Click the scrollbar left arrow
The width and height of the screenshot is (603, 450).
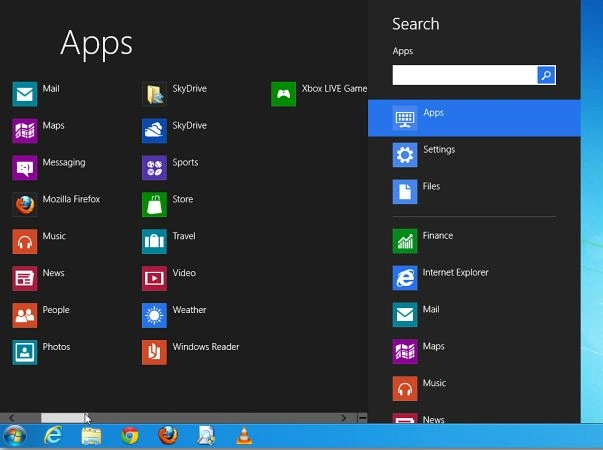tap(12, 418)
